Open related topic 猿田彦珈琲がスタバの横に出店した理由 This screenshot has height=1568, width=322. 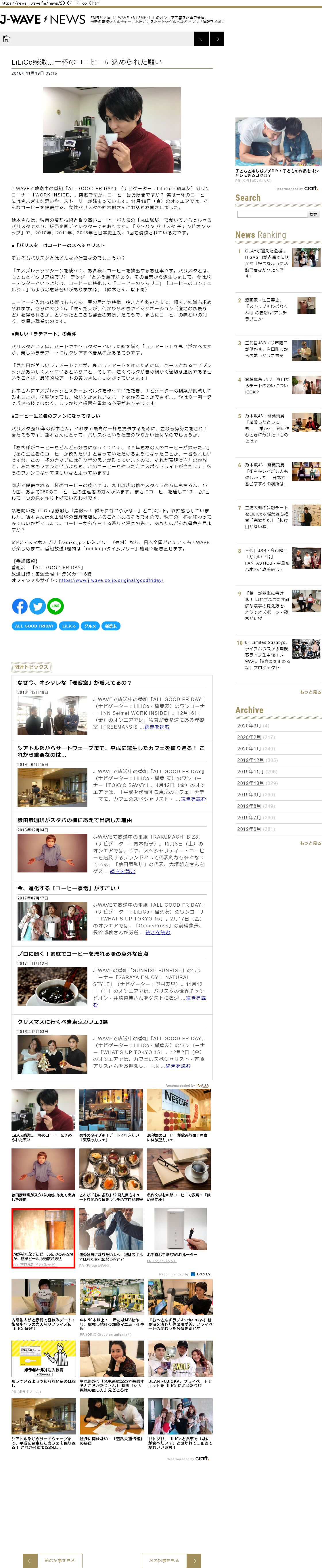click(x=74, y=820)
